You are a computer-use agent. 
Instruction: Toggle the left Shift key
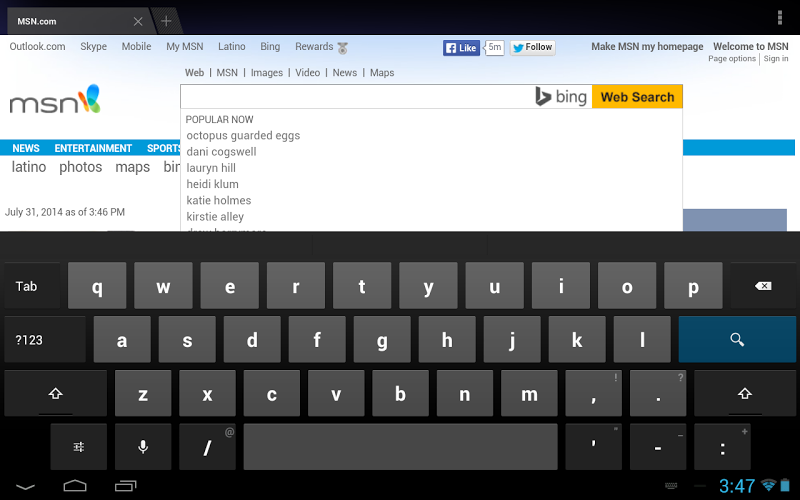(56, 393)
